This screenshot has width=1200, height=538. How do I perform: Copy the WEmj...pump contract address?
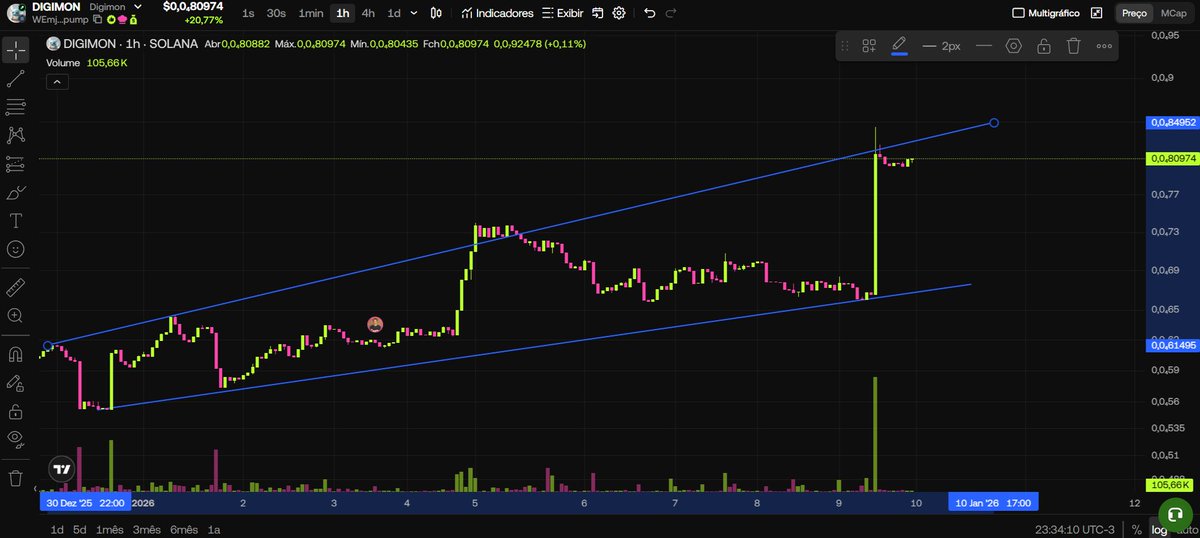coord(97,20)
